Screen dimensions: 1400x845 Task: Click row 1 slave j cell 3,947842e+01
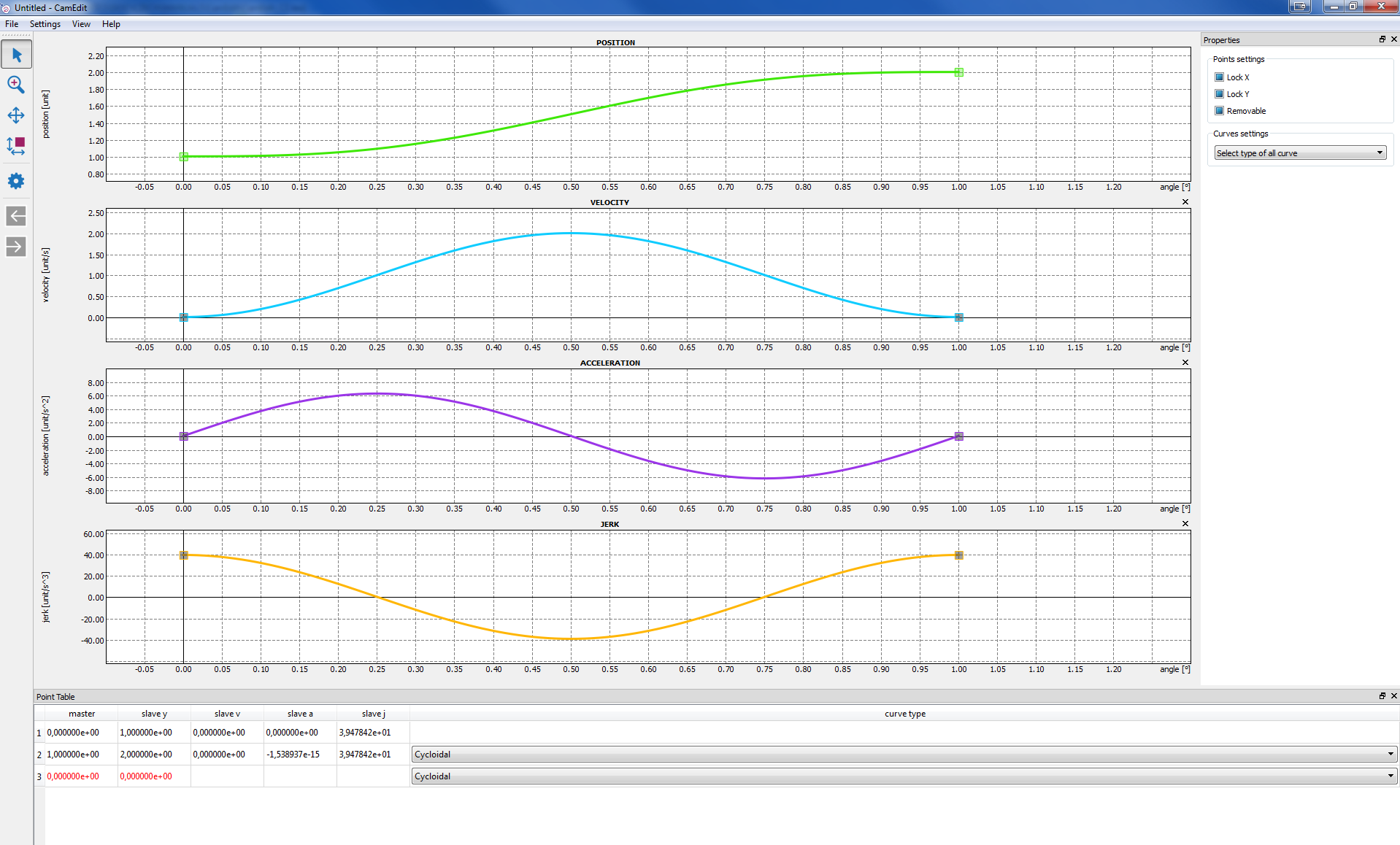tap(373, 733)
